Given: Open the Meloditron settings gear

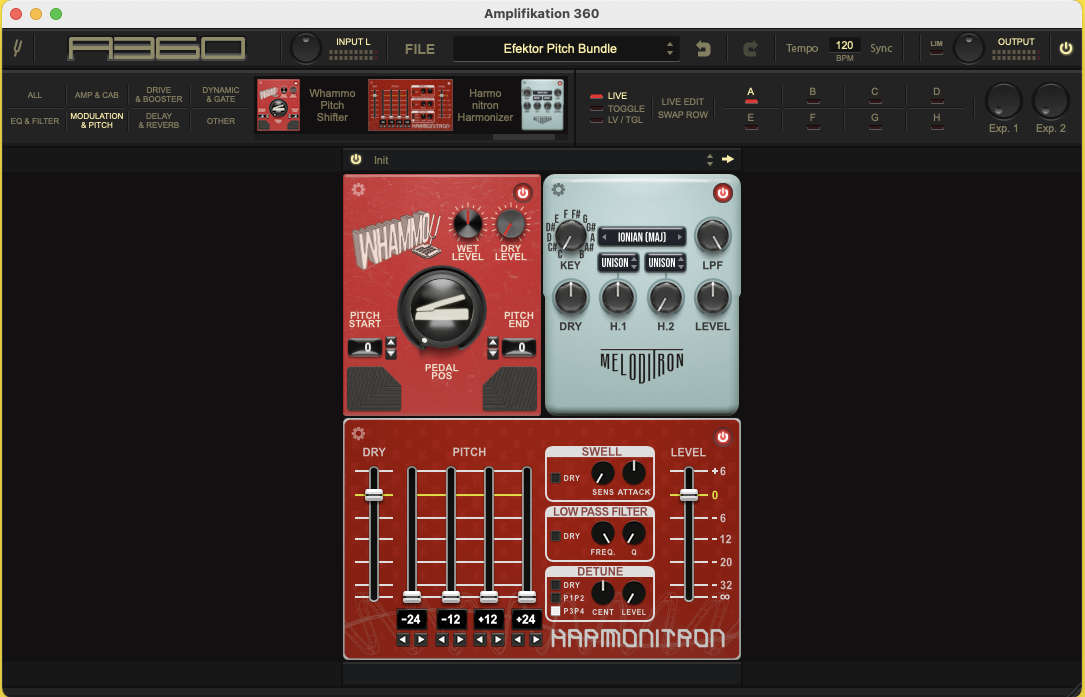Looking at the screenshot, I should coord(557,189).
